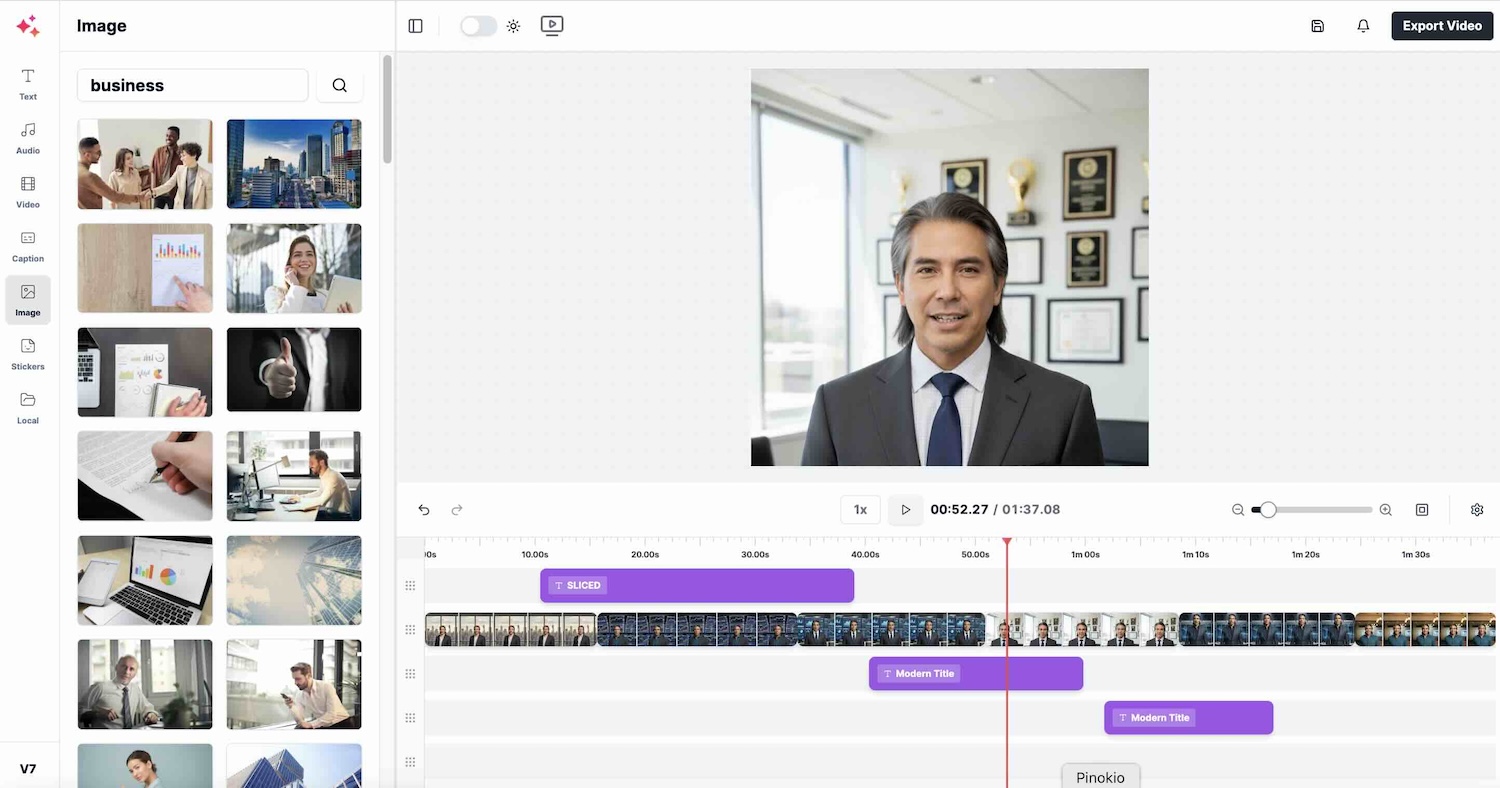The image size is (1500, 788).
Task: Enable the switch in the top toolbar
Action: 478,26
